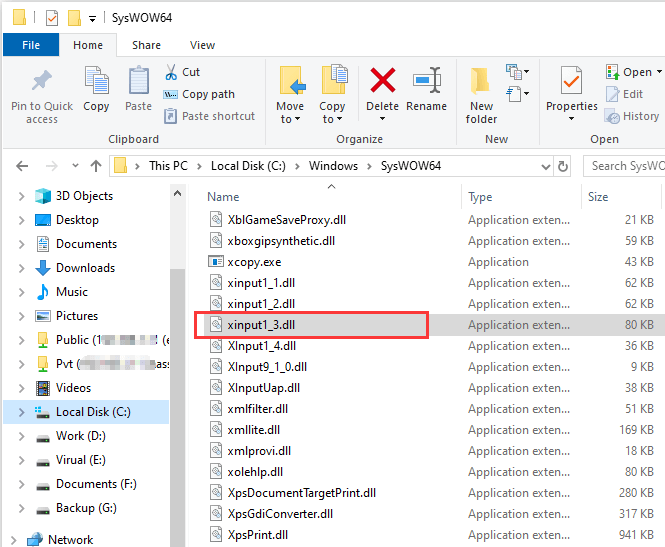Open Properties from the ribbon
The width and height of the screenshot is (665, 547).
tap(571, 82)
